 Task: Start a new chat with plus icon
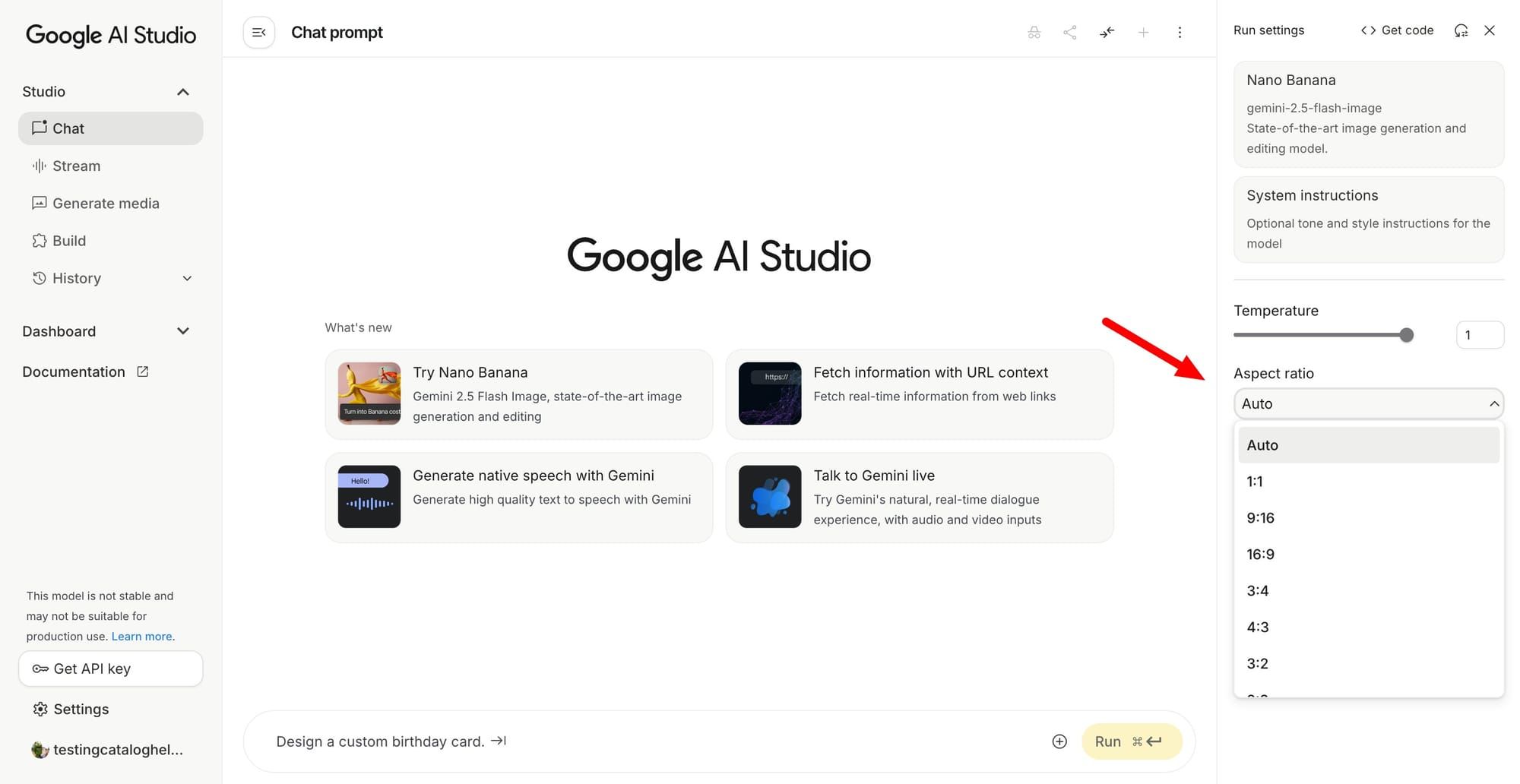[x=1143, y=33]
